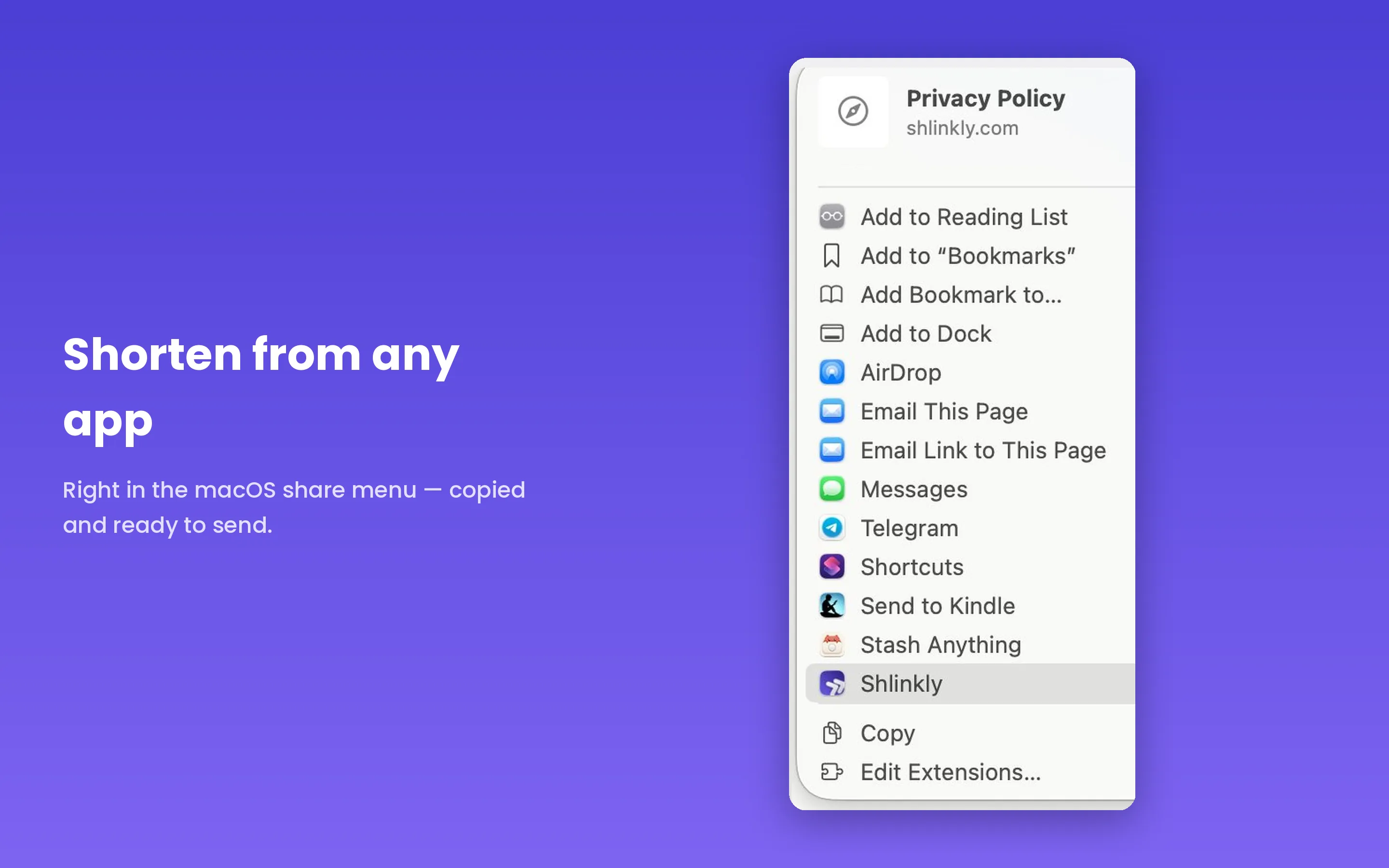Share through Messages
1389x868 pixels.
970,489
